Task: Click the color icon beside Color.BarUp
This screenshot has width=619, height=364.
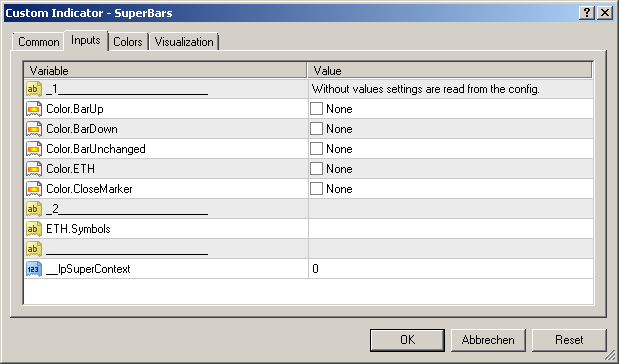Action: (x=34, y=109)
